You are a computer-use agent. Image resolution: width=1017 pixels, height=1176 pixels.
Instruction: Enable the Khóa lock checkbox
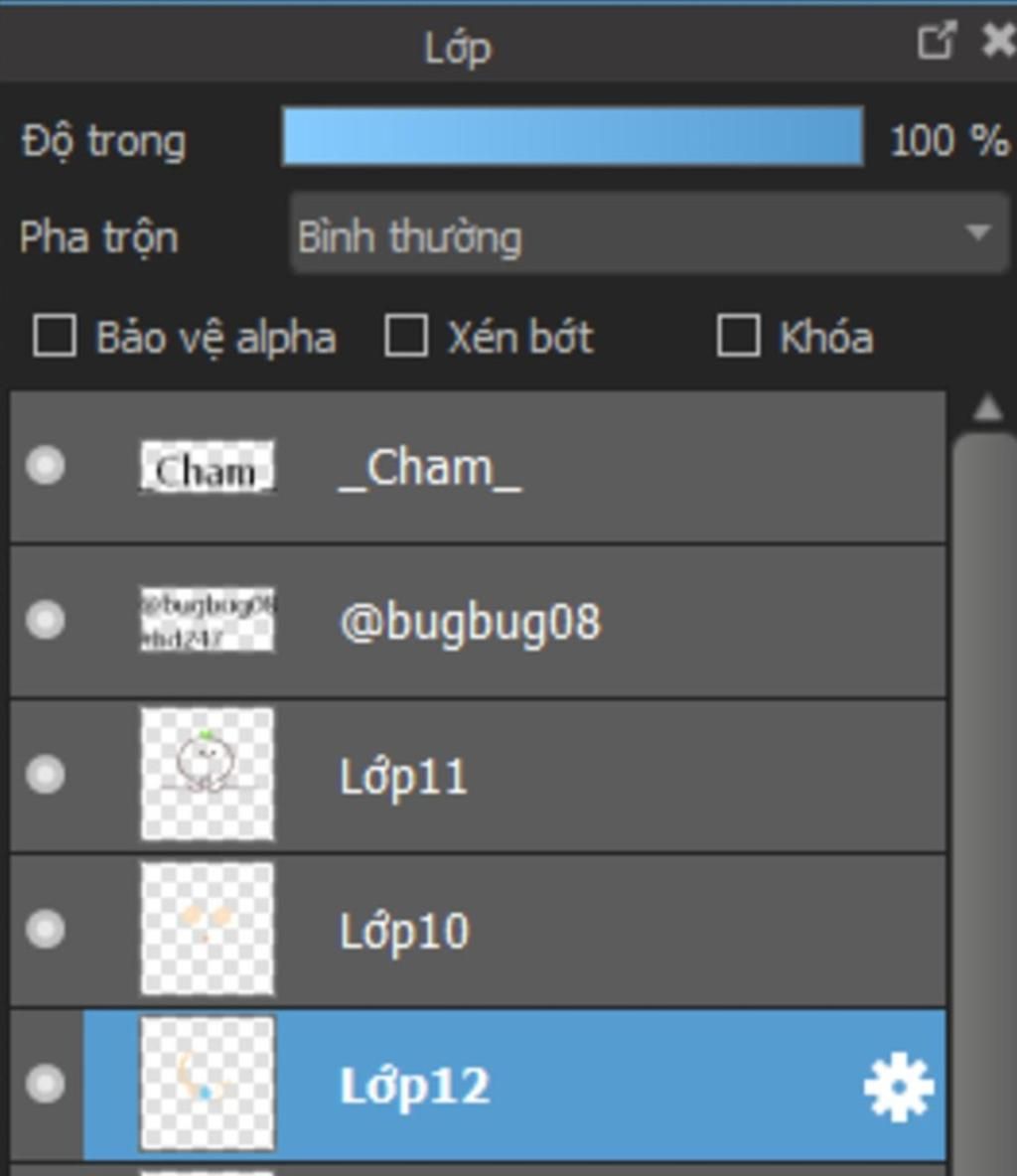[739, 336]
